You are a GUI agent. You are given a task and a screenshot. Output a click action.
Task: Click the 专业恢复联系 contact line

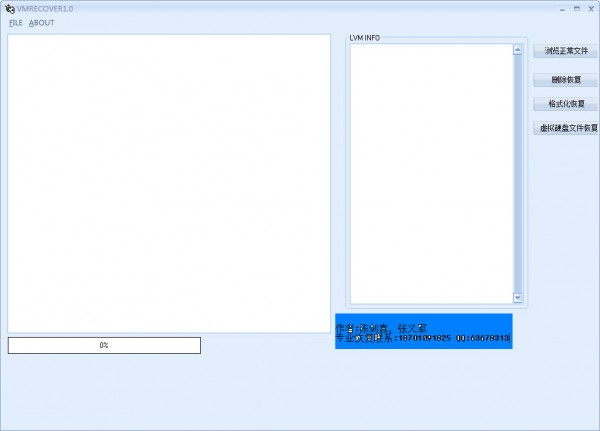tap(423, 338)
